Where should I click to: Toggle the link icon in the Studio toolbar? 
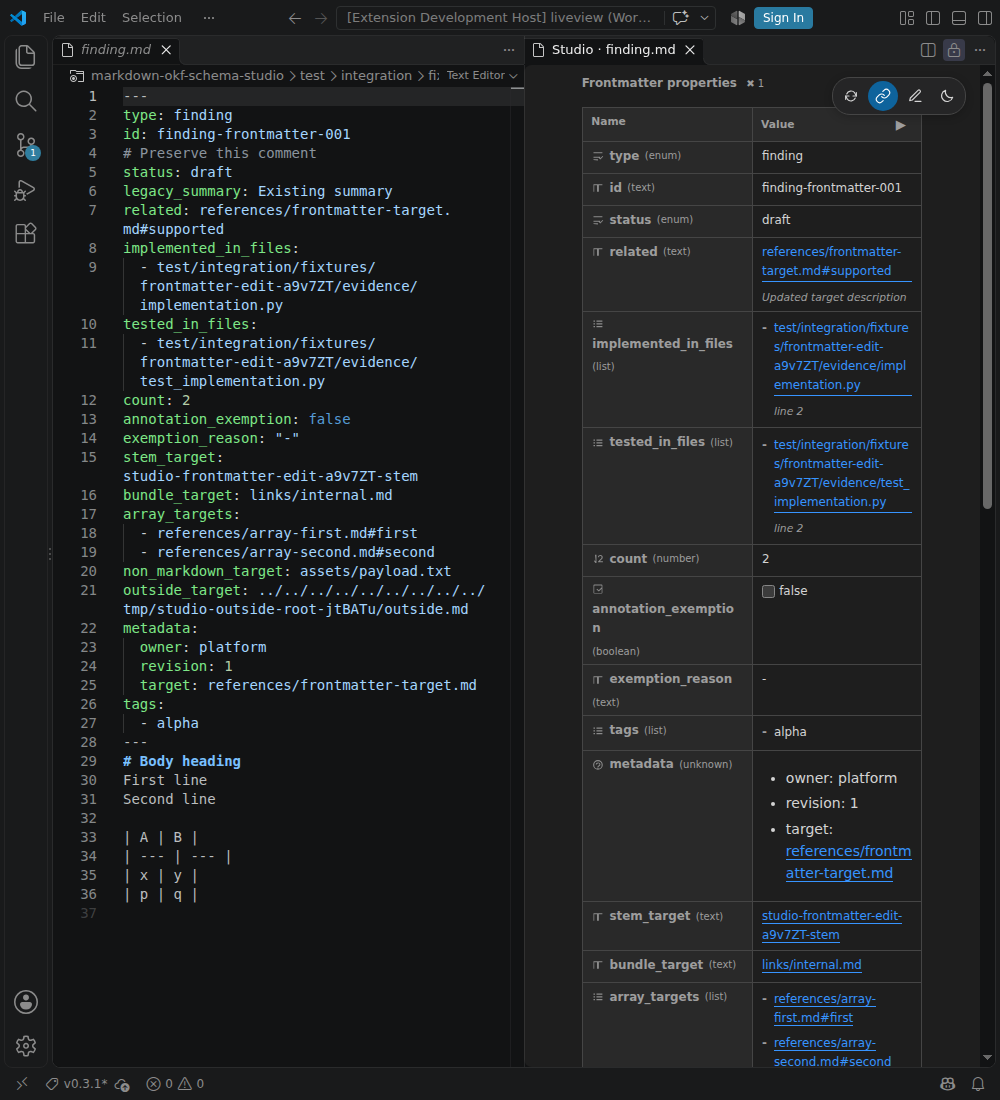point(883,96)
